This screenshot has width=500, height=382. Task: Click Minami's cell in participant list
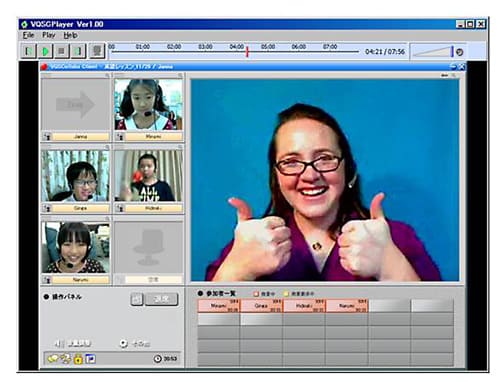[x=219, y=306]
